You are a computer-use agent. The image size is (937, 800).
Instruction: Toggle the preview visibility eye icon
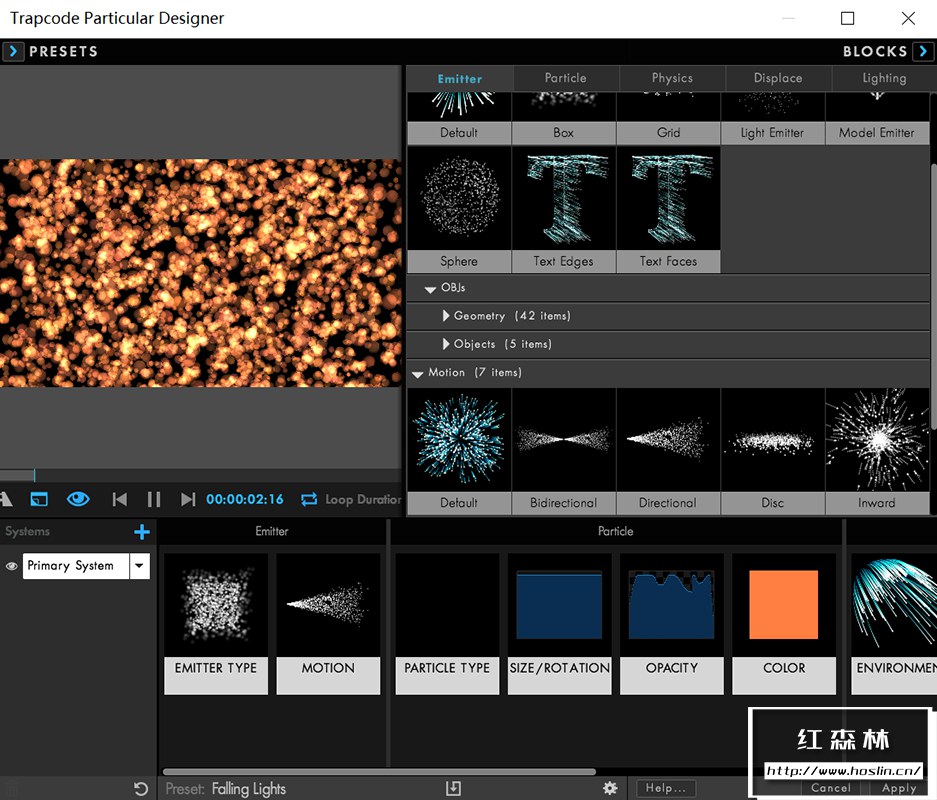[x=79, y=499]
